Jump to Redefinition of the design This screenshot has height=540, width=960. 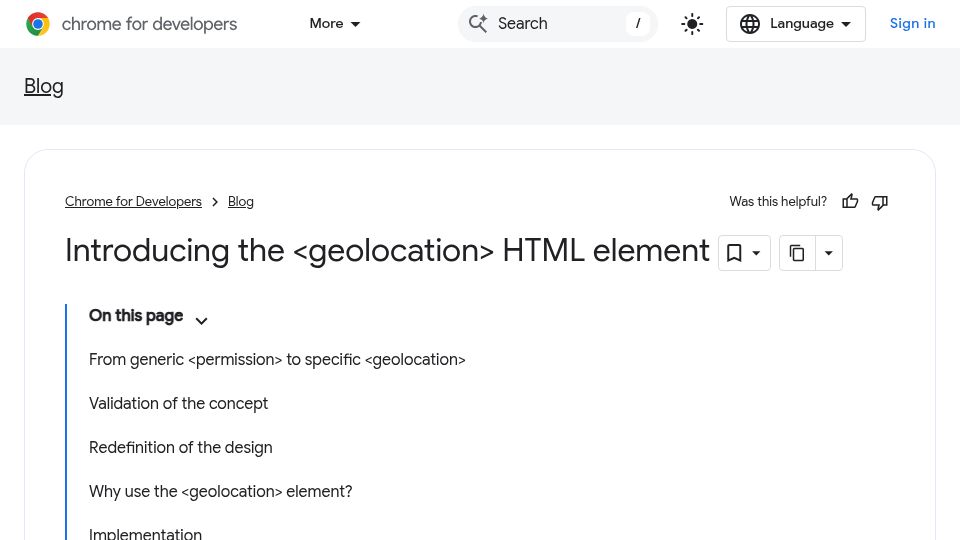(x=181, y=448)
